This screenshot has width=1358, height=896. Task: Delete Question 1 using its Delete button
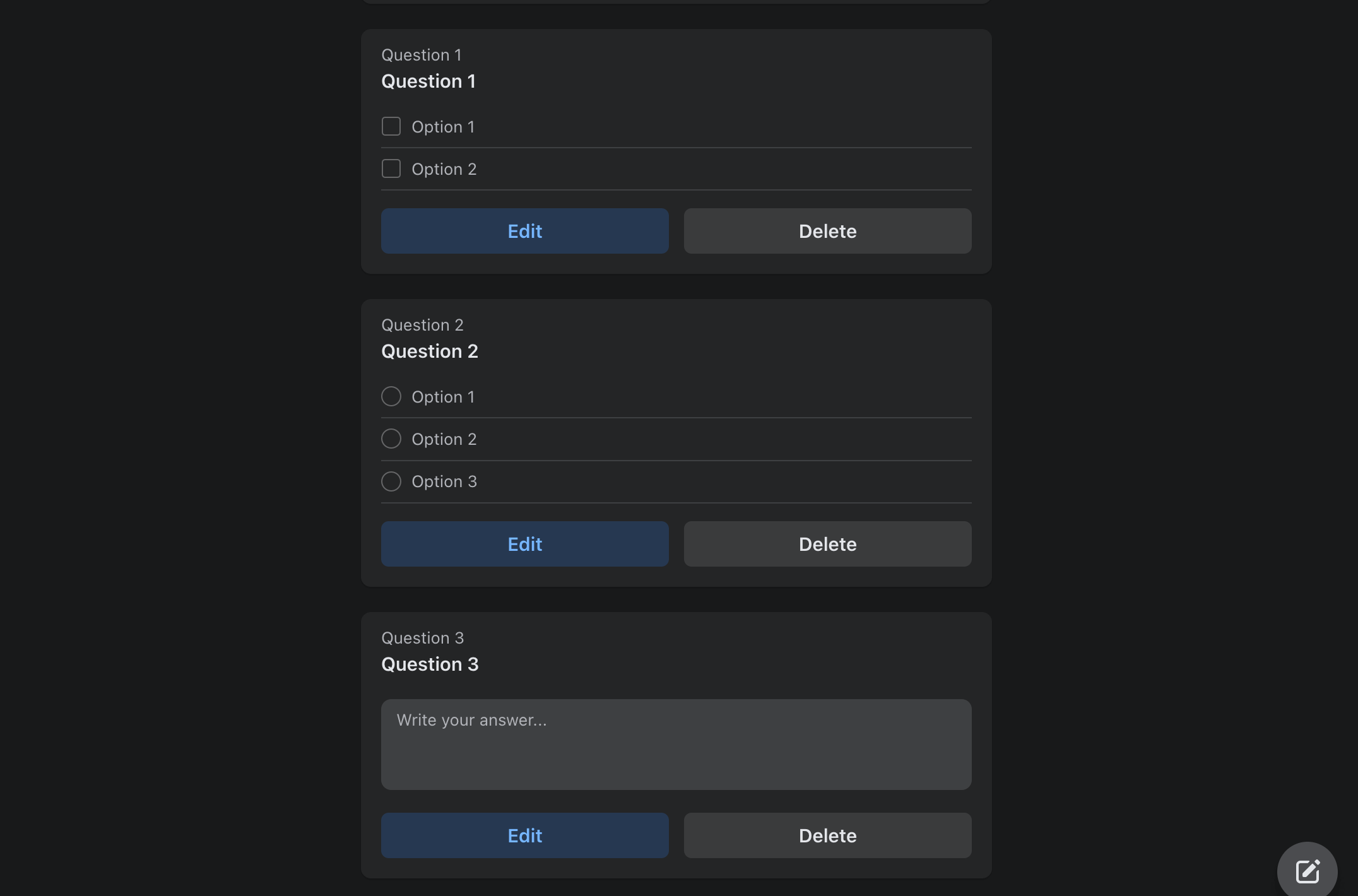point(827,231)
